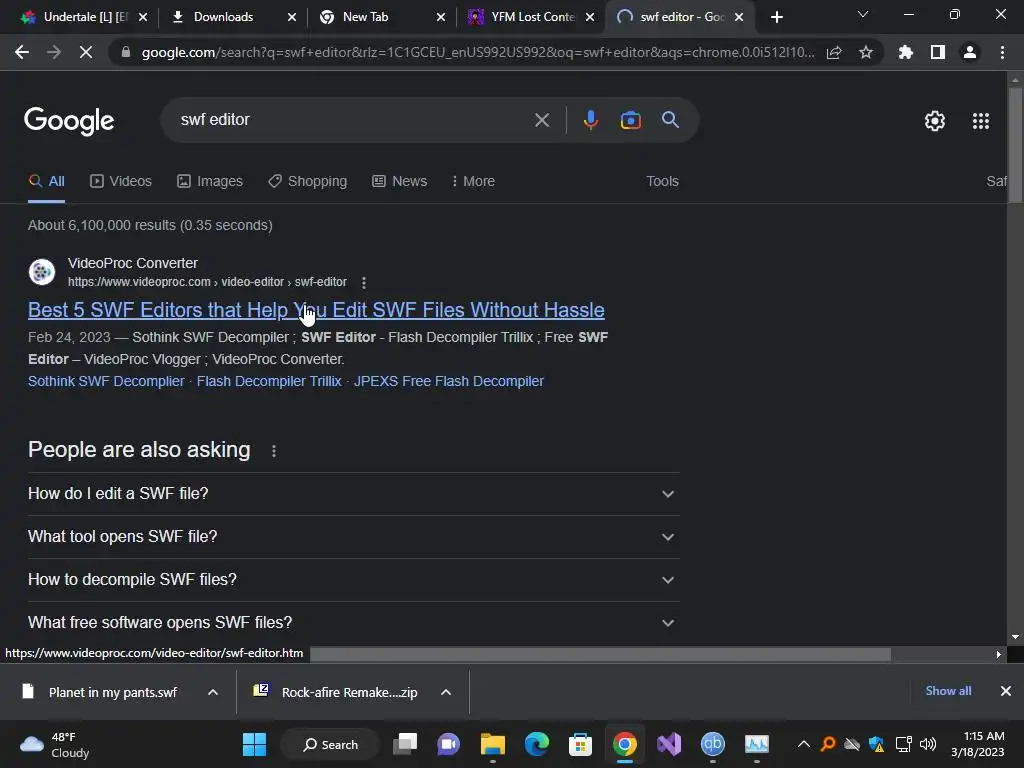The width and height of the screenshot is (1024, 768).
Task: Select the Videos search filter
Action: point(121,182)
